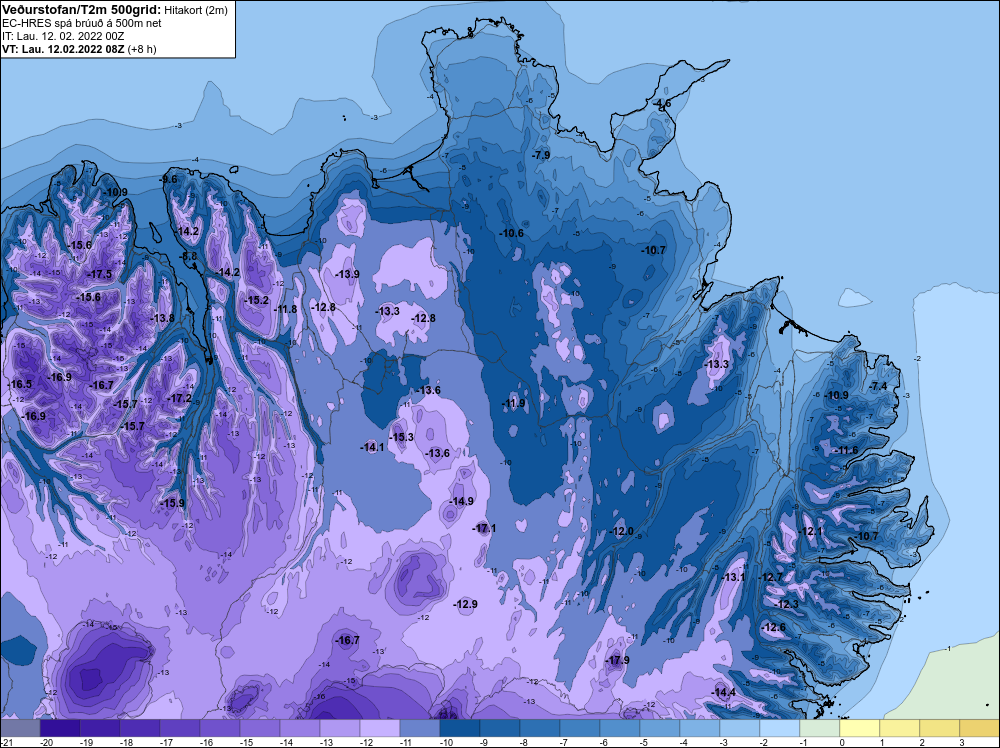Click the -12.1 temperature value
The image size is (1000, 748).
[x=811, y=532]
